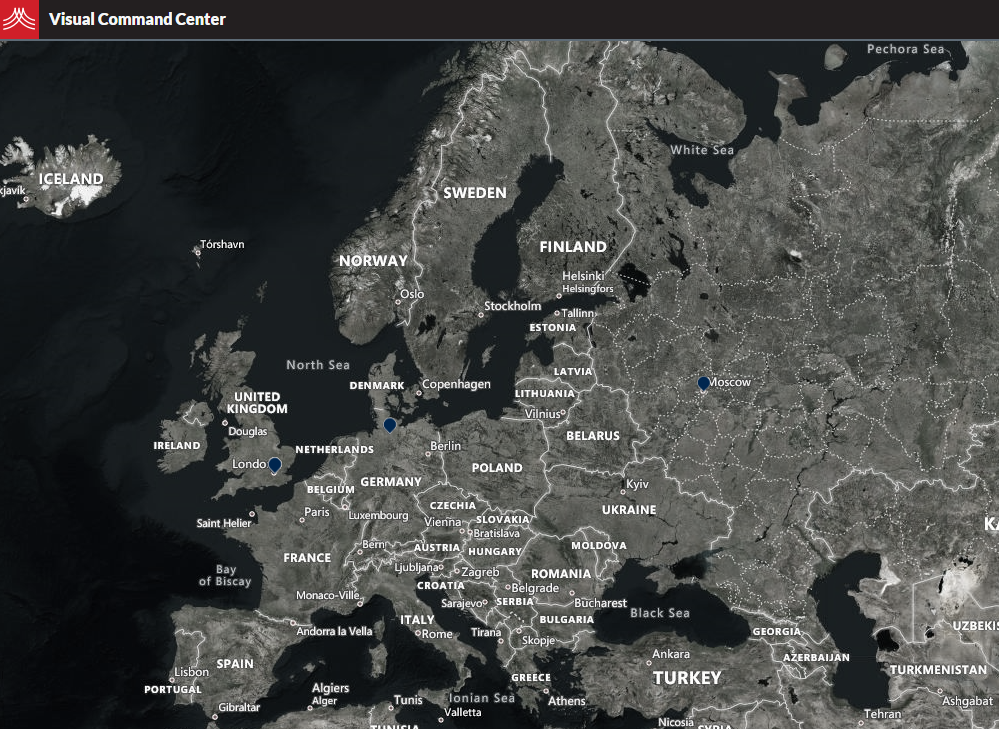This screenshot has width=999, height=729.
Task: Click the Paris city label
Action: click(x=317, y=512)
